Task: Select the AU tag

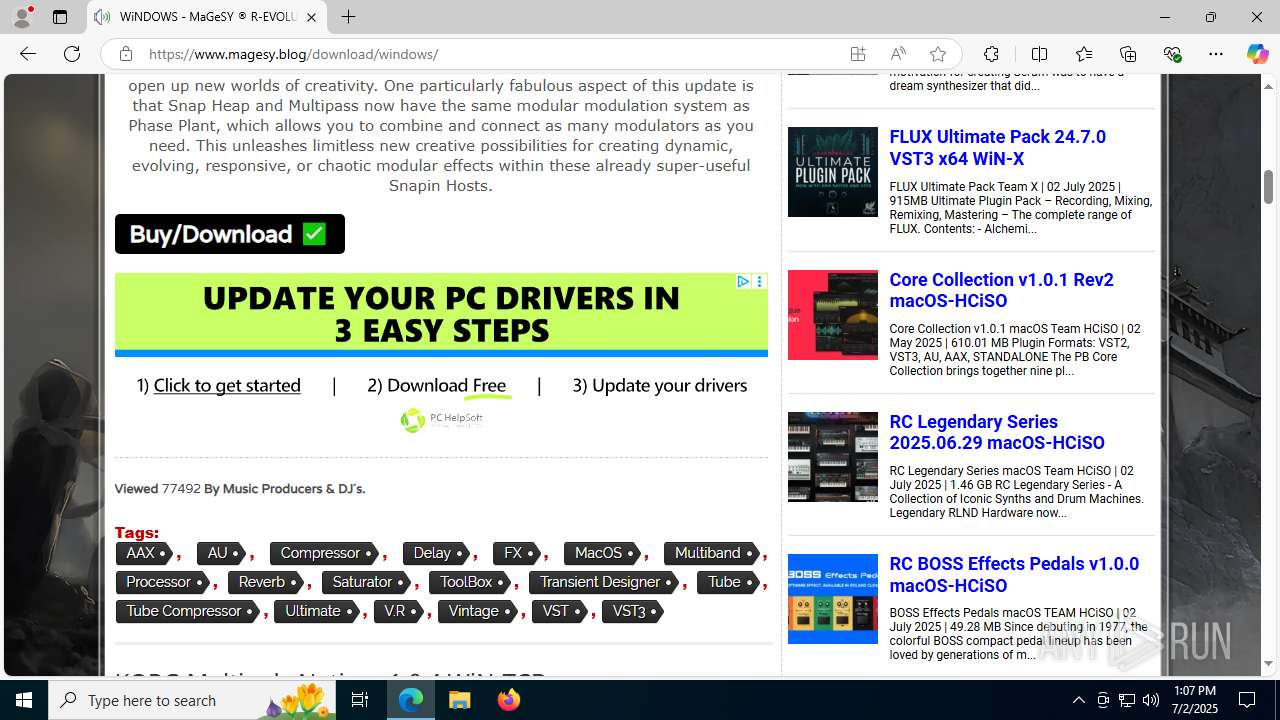Action: pyautogui.click(x=223, y=553)
